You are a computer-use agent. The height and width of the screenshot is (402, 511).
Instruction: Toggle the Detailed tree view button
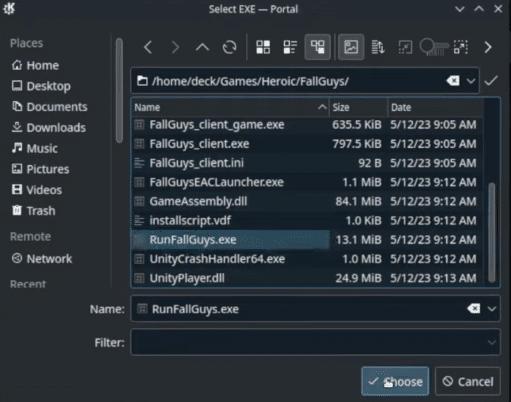click(x=318, y=47)
